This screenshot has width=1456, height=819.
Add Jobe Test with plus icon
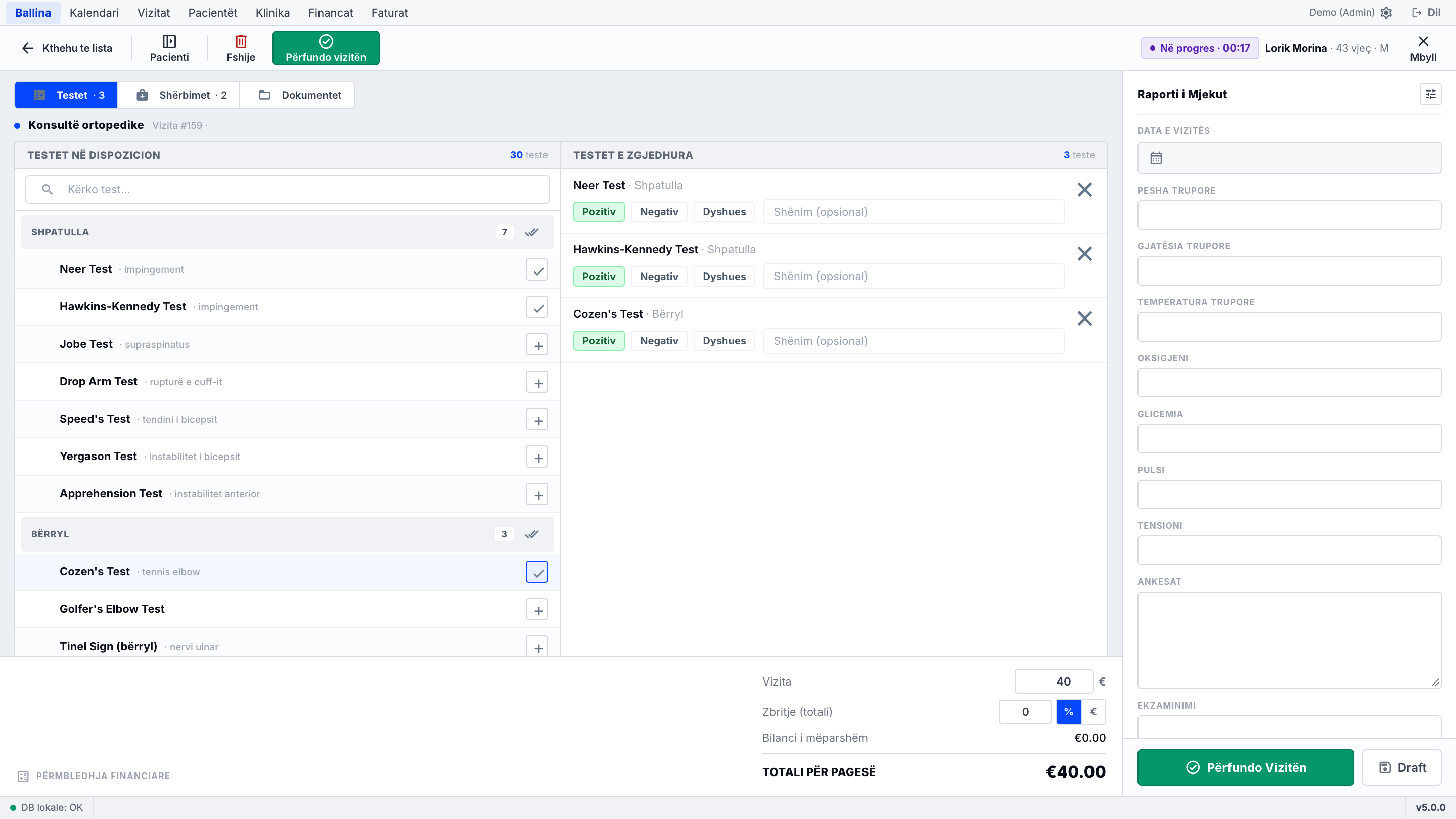point(537,345)
